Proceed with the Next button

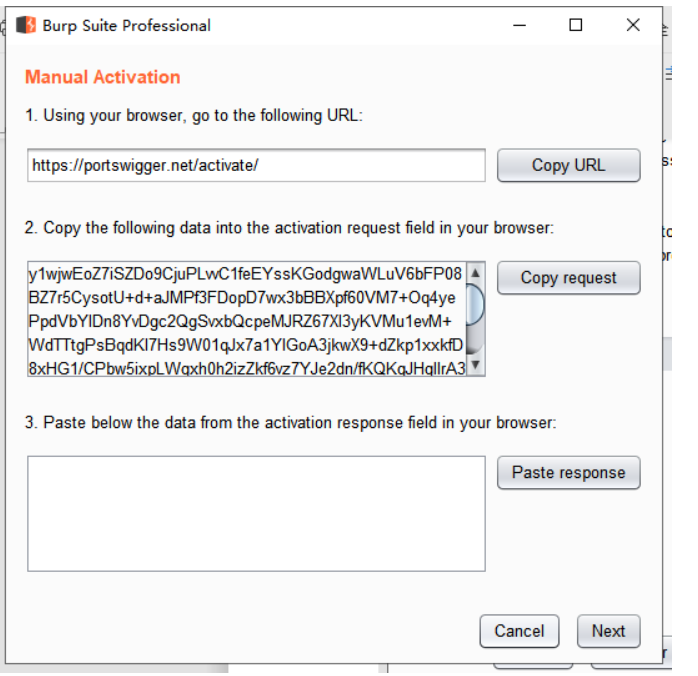pos(608,631)
